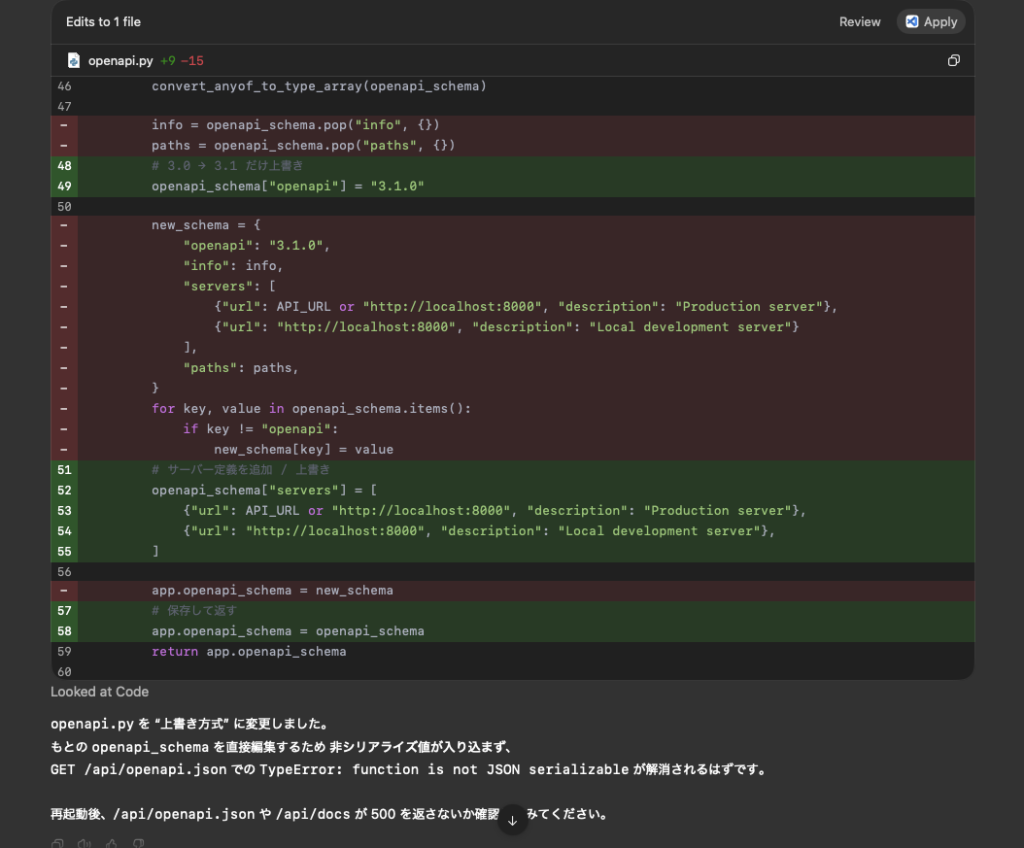Click added line 58 app.openapi_schema = openapi_schema
This screenshot has height=848, width=1024.
tap(288, 631)
